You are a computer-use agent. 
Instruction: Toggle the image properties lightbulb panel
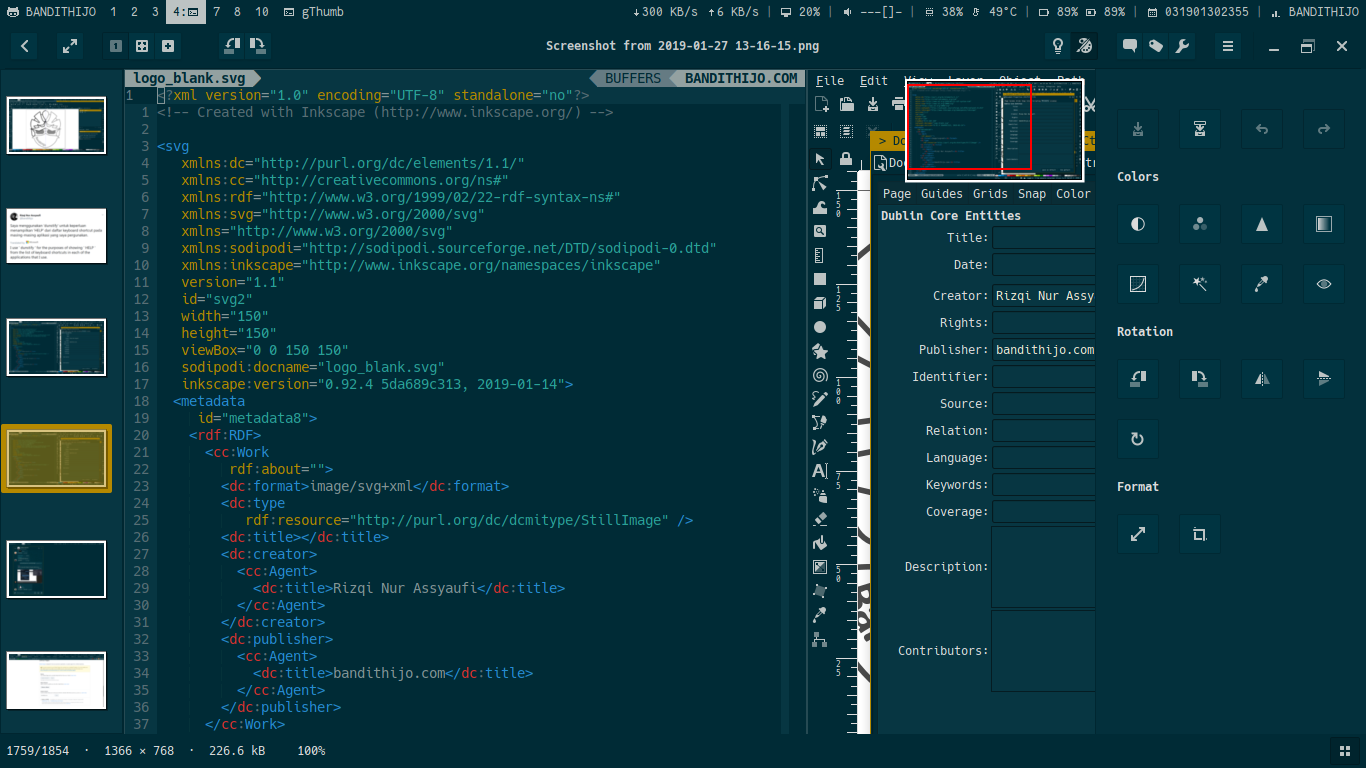coord(1057,46)
